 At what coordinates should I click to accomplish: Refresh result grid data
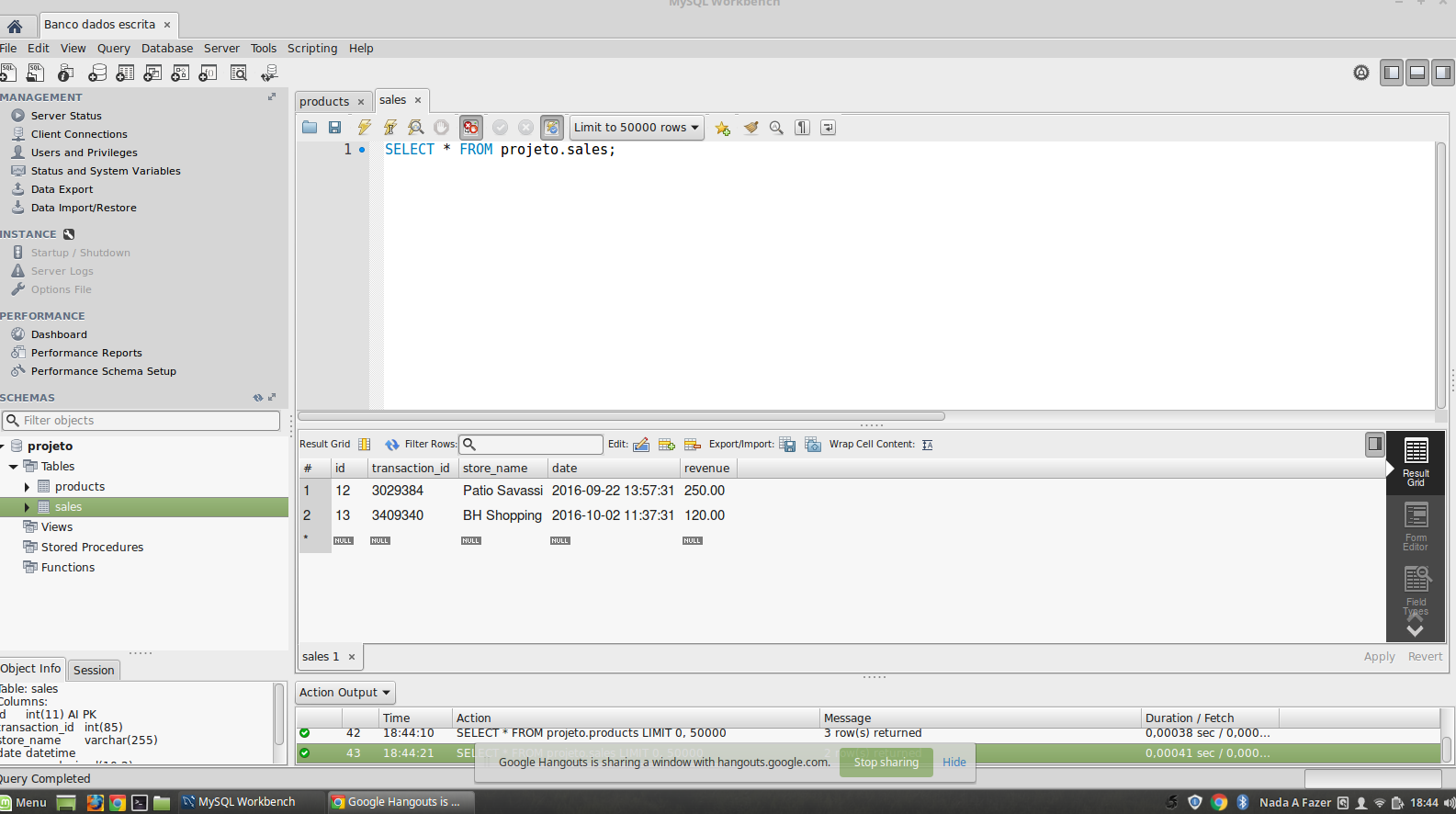392,445
